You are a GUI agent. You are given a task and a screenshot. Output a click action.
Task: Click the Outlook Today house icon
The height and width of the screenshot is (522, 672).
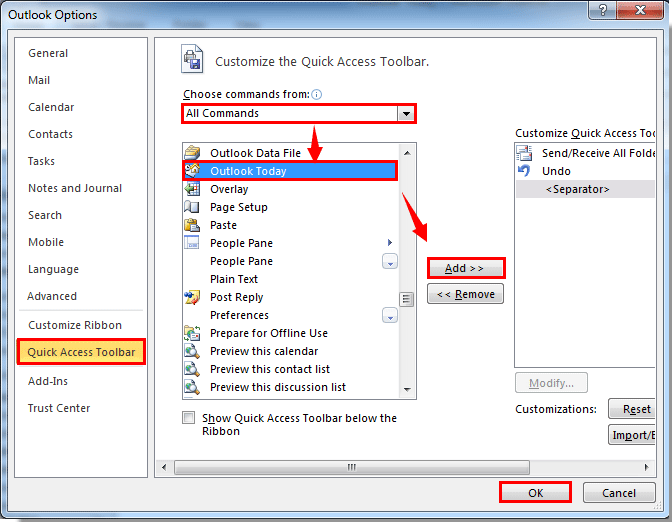pos(192,171)
